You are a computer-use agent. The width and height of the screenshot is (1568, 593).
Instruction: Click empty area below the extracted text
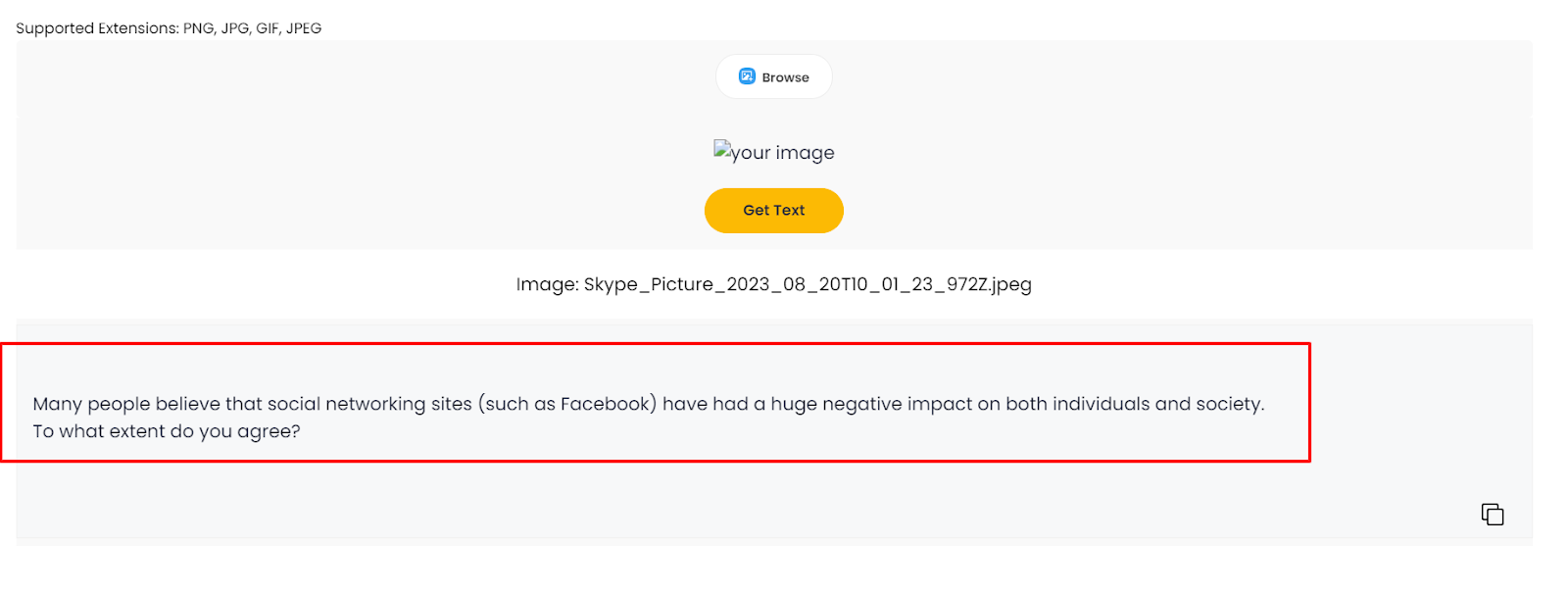(x=686, y=500)
